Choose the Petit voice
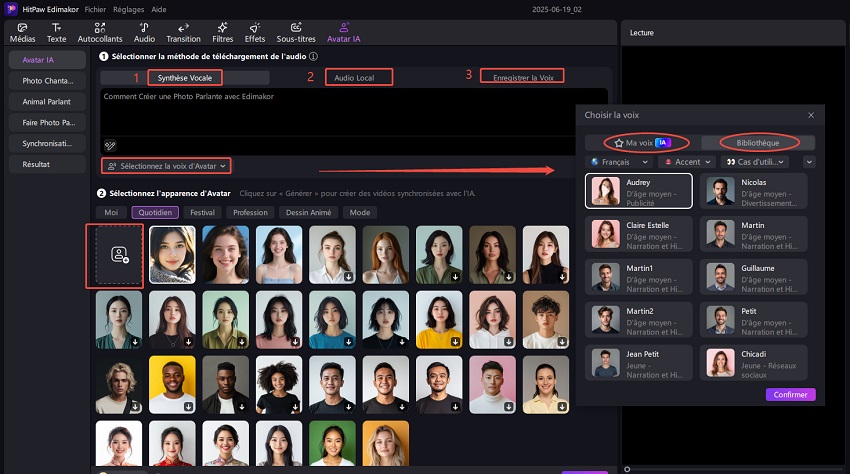The width and height of the screenshot is (850, 474). 754,319
